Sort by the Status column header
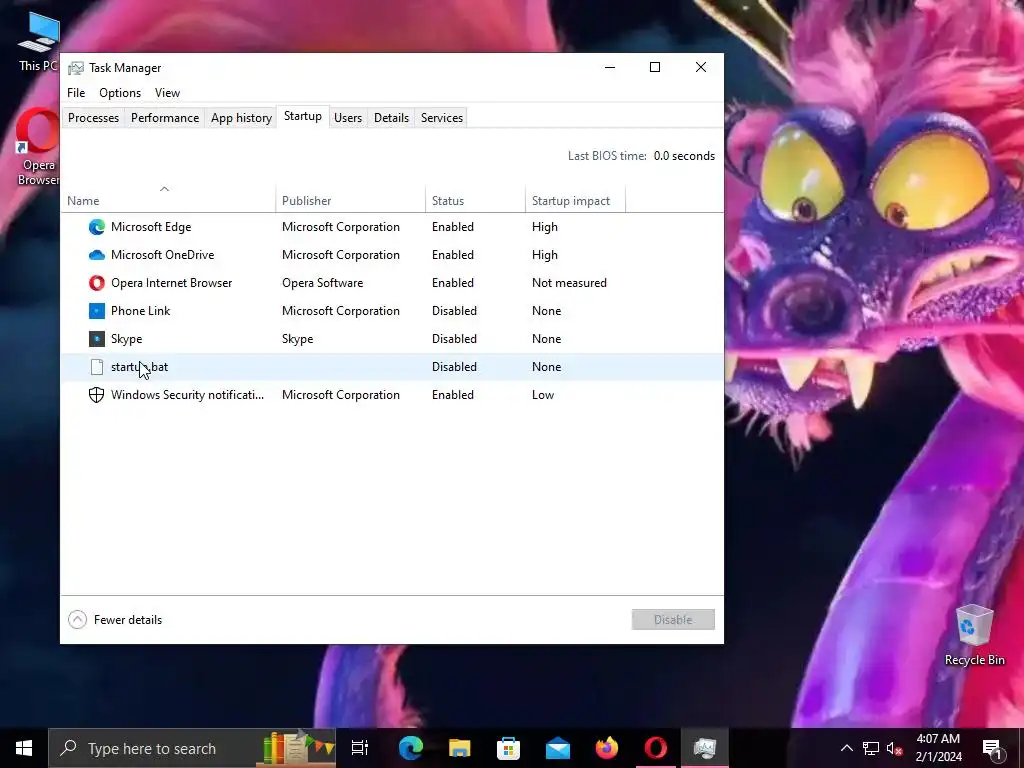 [475, 198]
